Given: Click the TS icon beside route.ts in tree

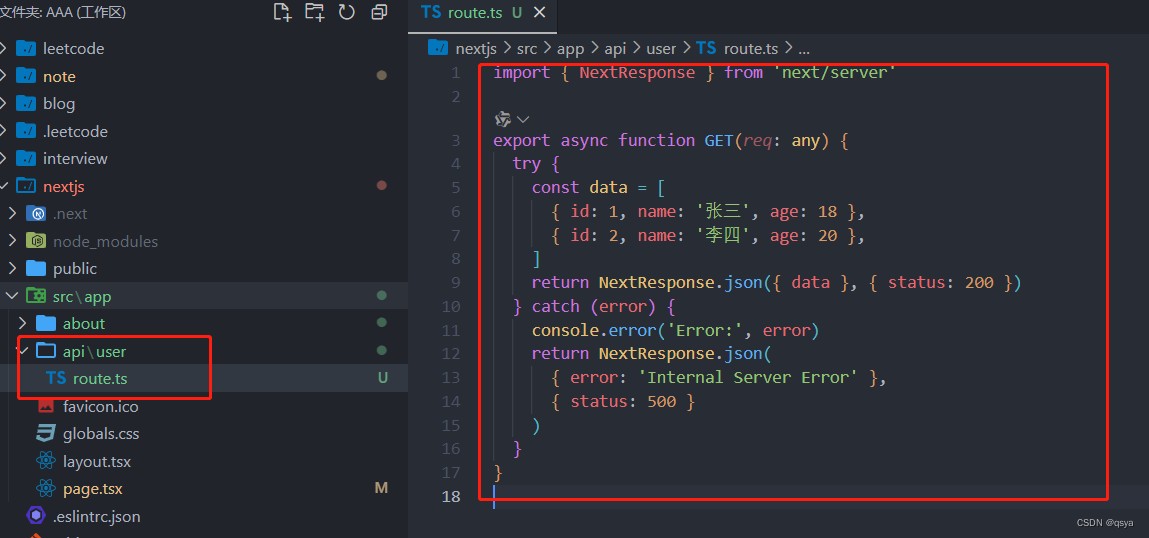Looking at the screenshot, I should pyautogui.click(x=56, y=378).
